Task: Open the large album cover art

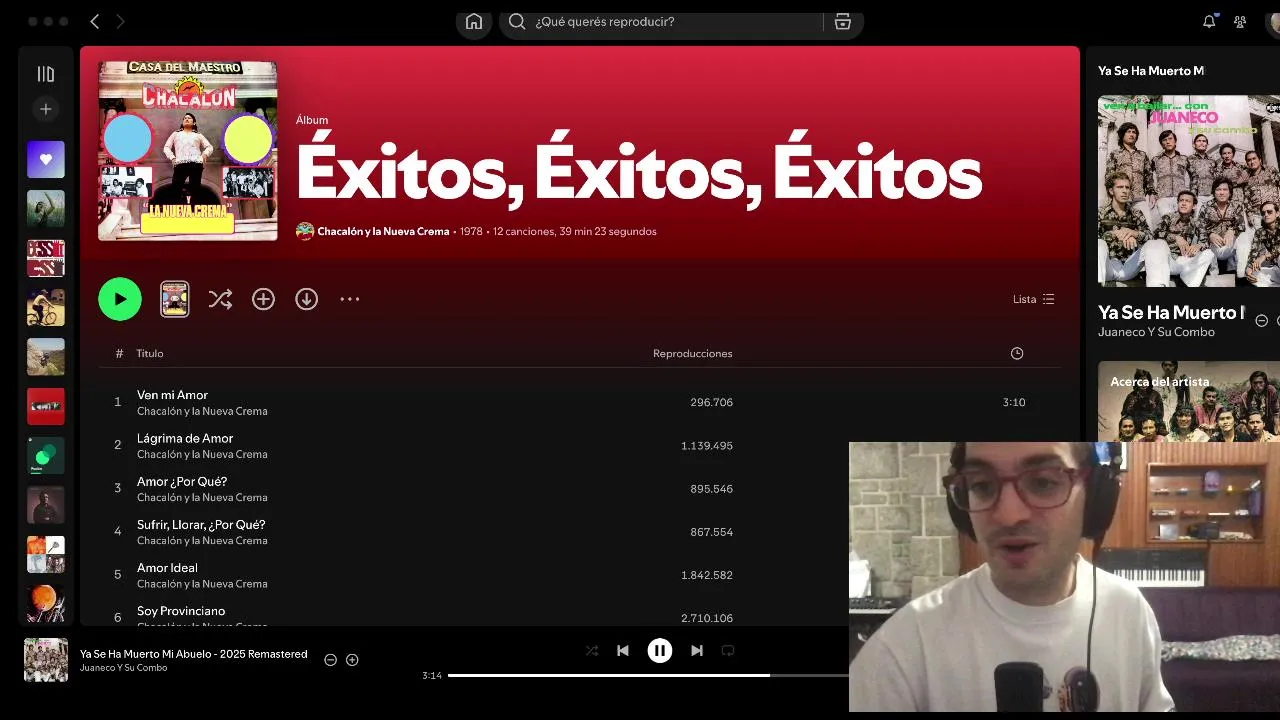Action: pyautogui.click(x=188, y=151)
